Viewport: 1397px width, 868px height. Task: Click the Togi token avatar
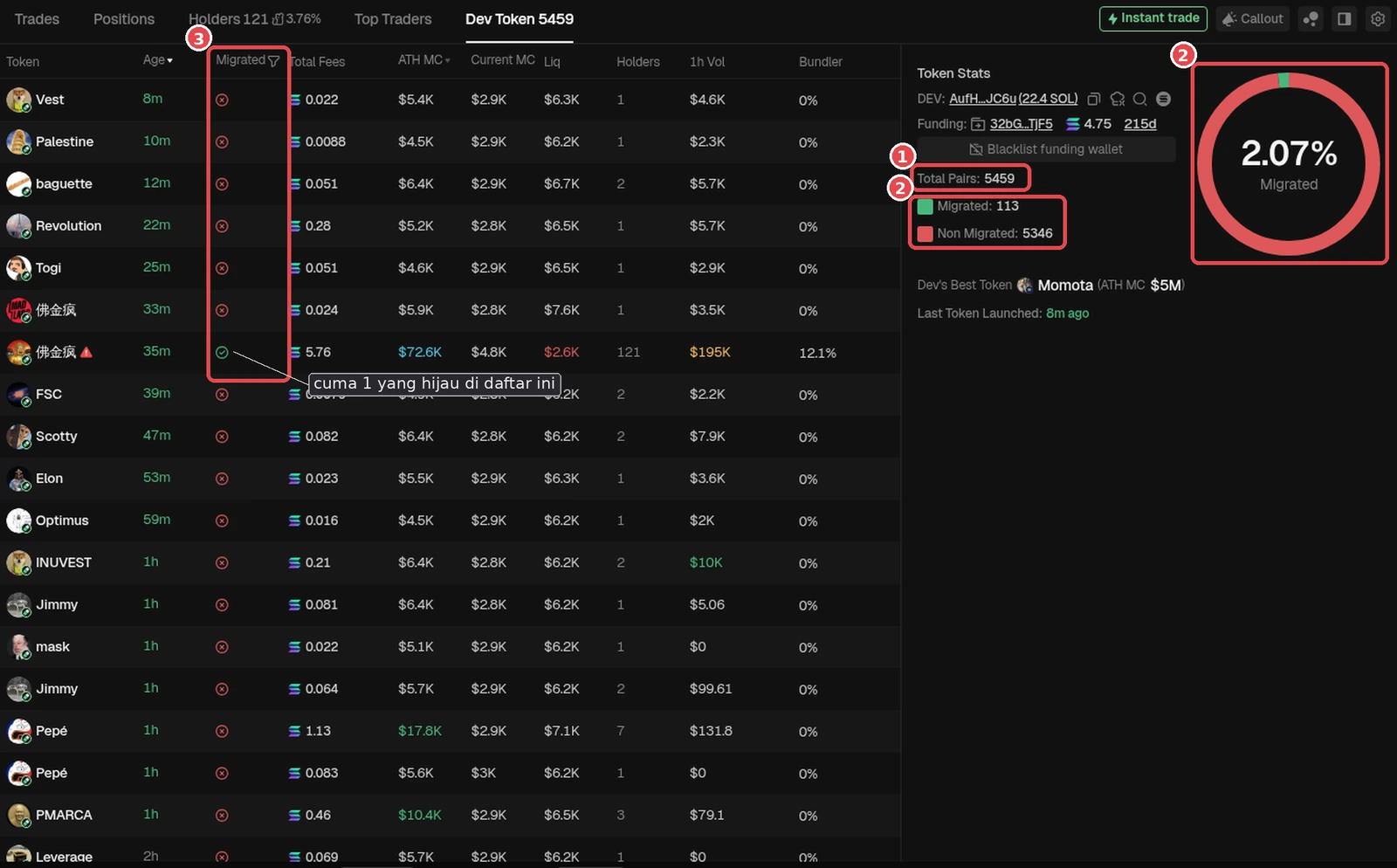18,268
